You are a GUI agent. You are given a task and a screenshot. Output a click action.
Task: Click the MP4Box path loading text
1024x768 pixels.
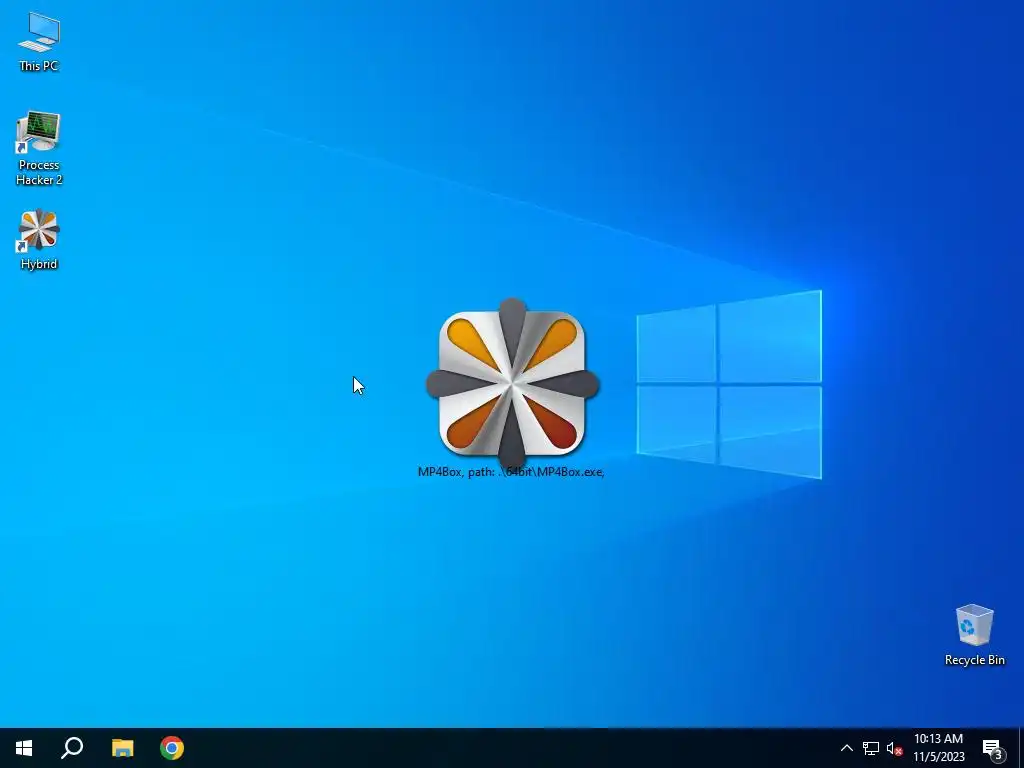click(511, 472)
